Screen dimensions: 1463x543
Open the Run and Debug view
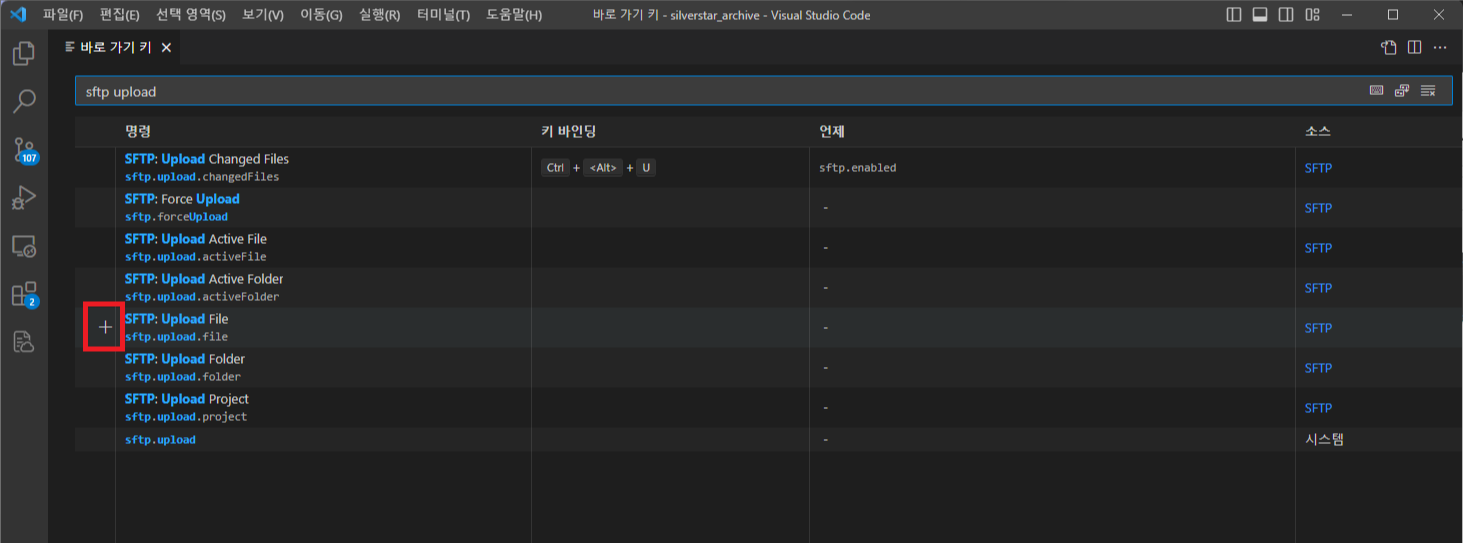coord(24,198)
